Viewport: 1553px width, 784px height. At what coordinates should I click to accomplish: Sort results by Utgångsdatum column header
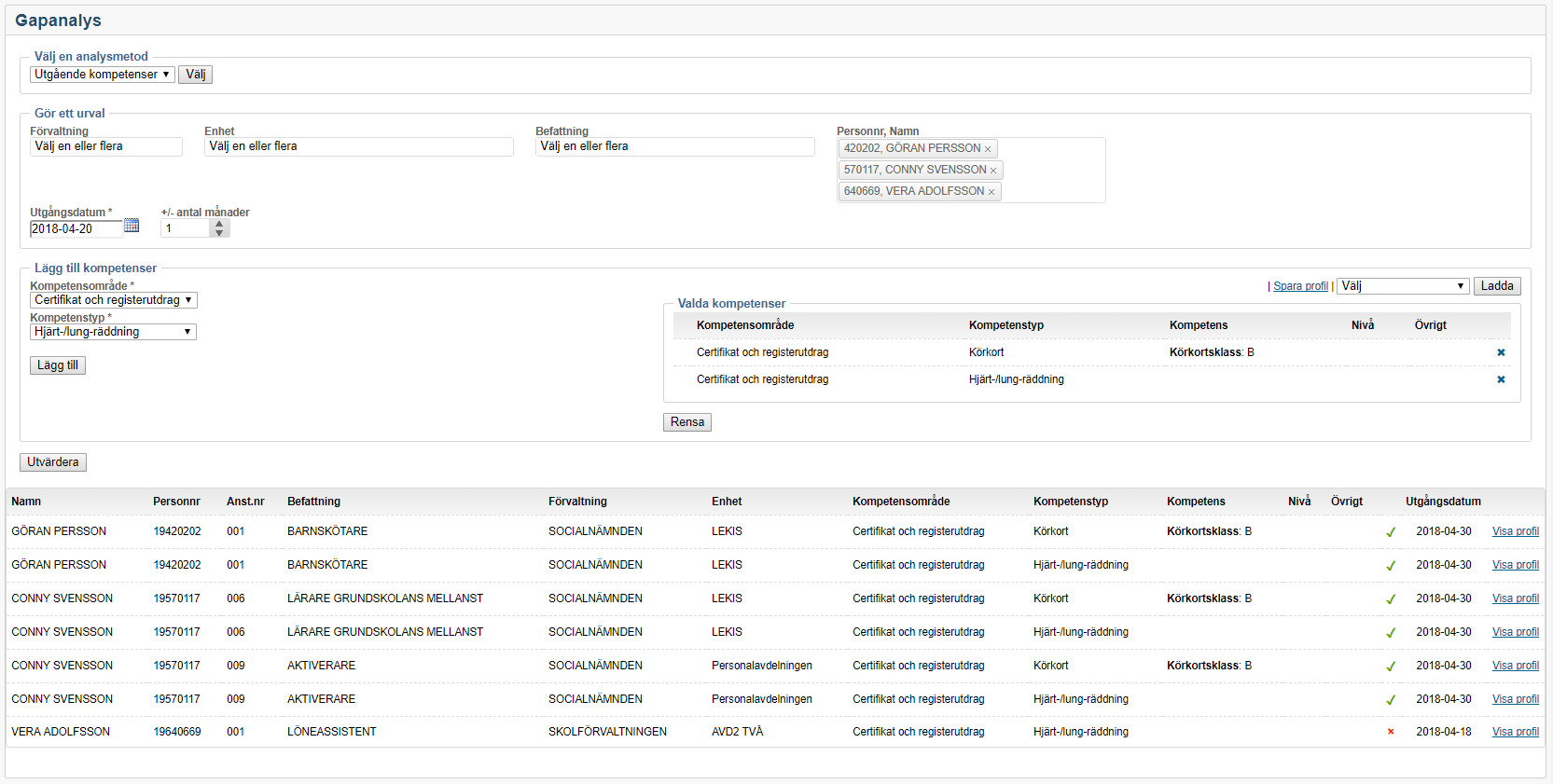click(1443, 502)
